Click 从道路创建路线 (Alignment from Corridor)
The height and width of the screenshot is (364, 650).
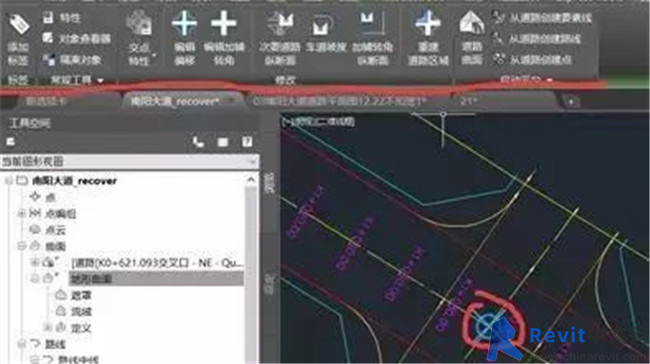(x=536, y=39)
